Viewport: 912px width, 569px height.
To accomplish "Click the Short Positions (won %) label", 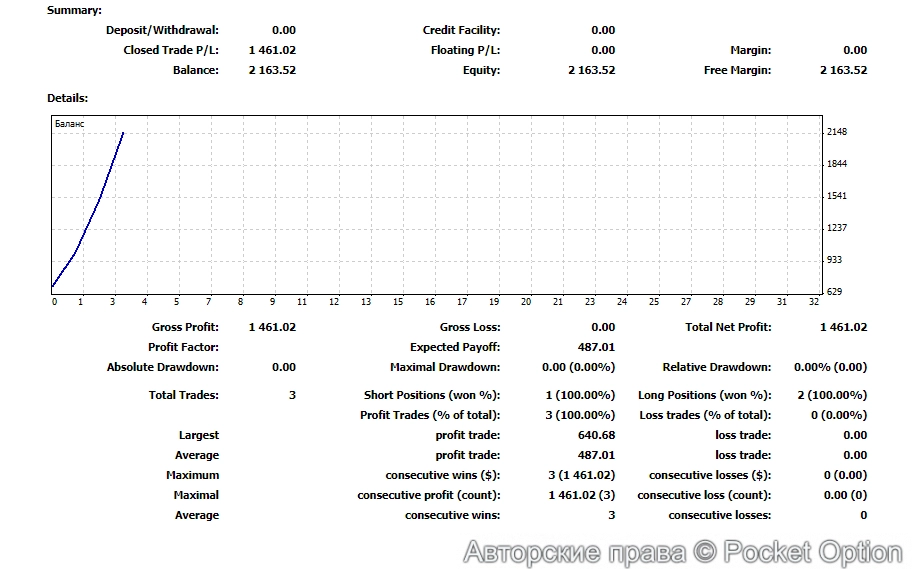I will [432, 395].
